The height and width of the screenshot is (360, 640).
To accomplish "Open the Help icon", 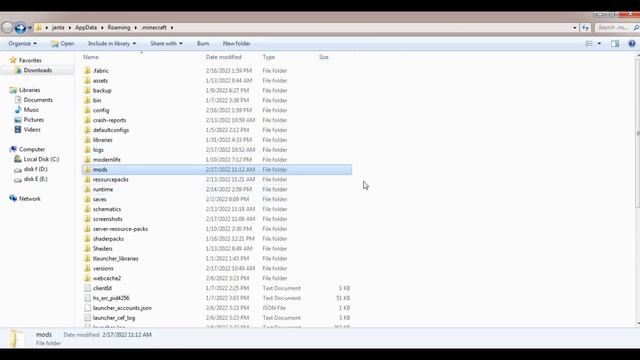I will coord(631,43).
